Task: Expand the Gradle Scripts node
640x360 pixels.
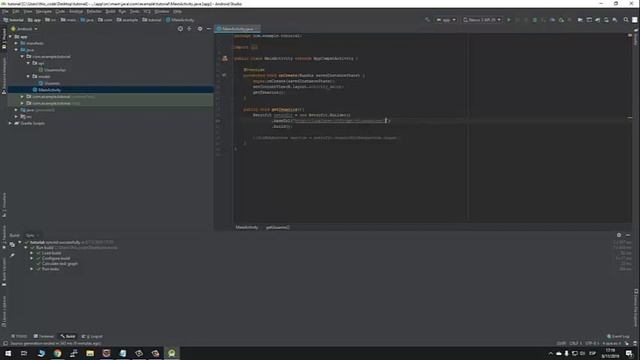Action: pyautogui.click(x=10, y=123)
